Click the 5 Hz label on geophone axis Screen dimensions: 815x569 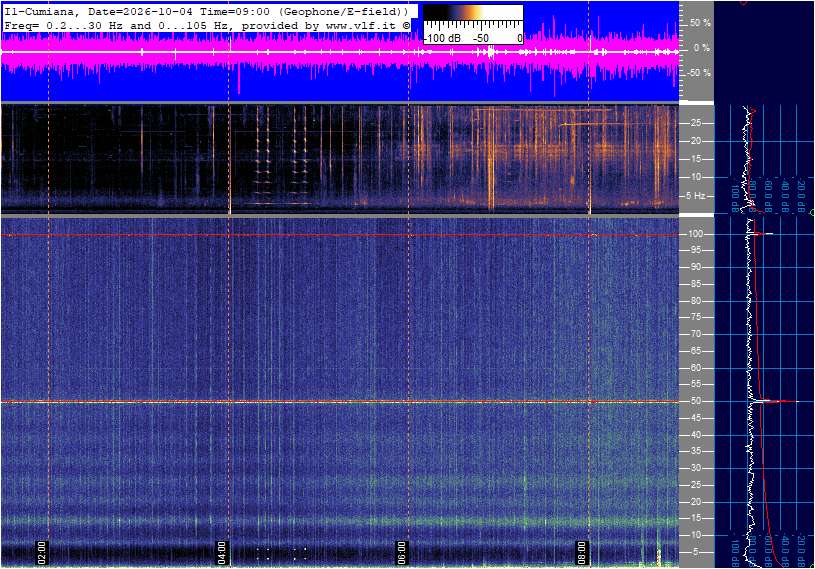[695, 196]
